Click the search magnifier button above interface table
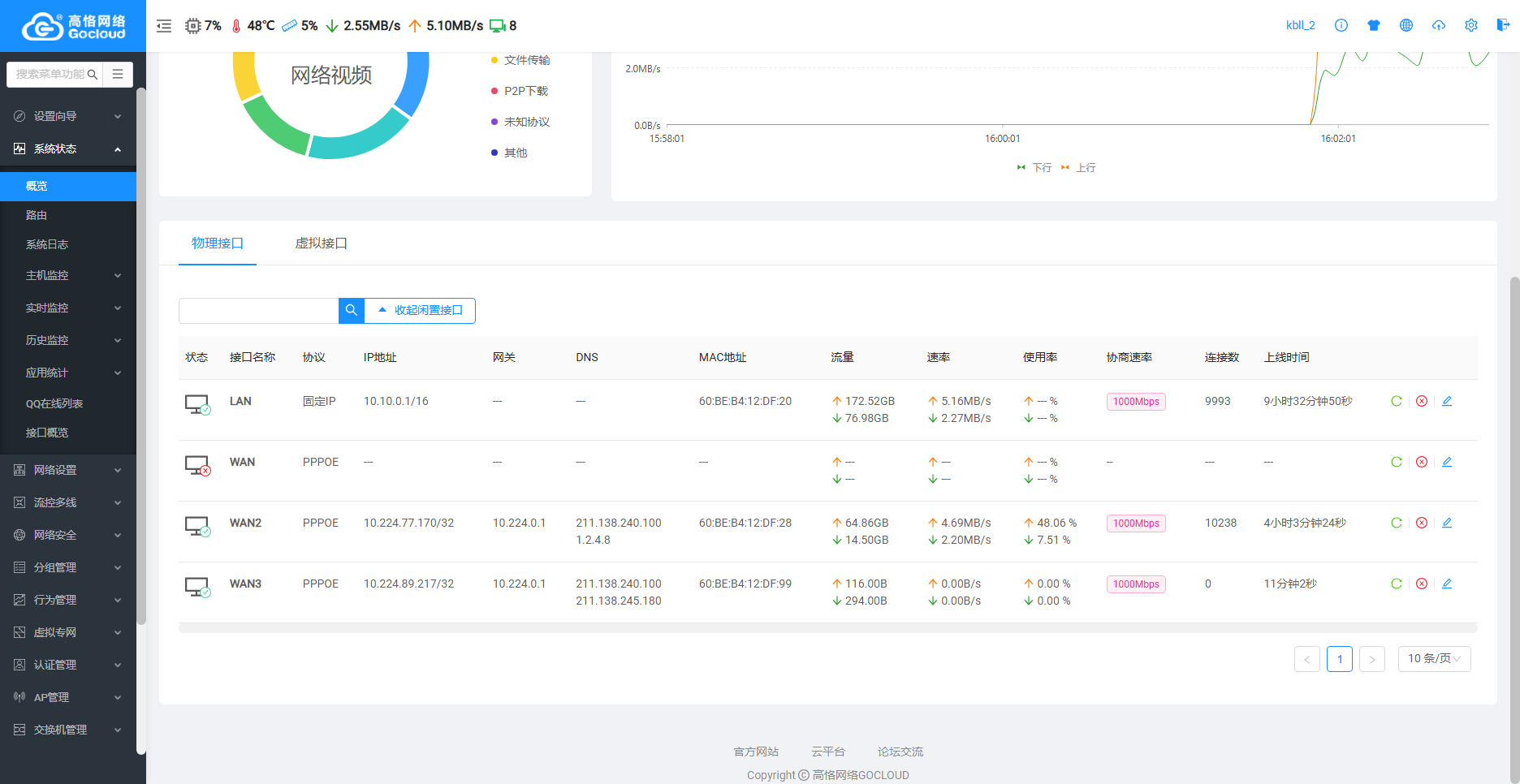The width and height of the screenshot is (1520, 784). (x=352, y=310)
